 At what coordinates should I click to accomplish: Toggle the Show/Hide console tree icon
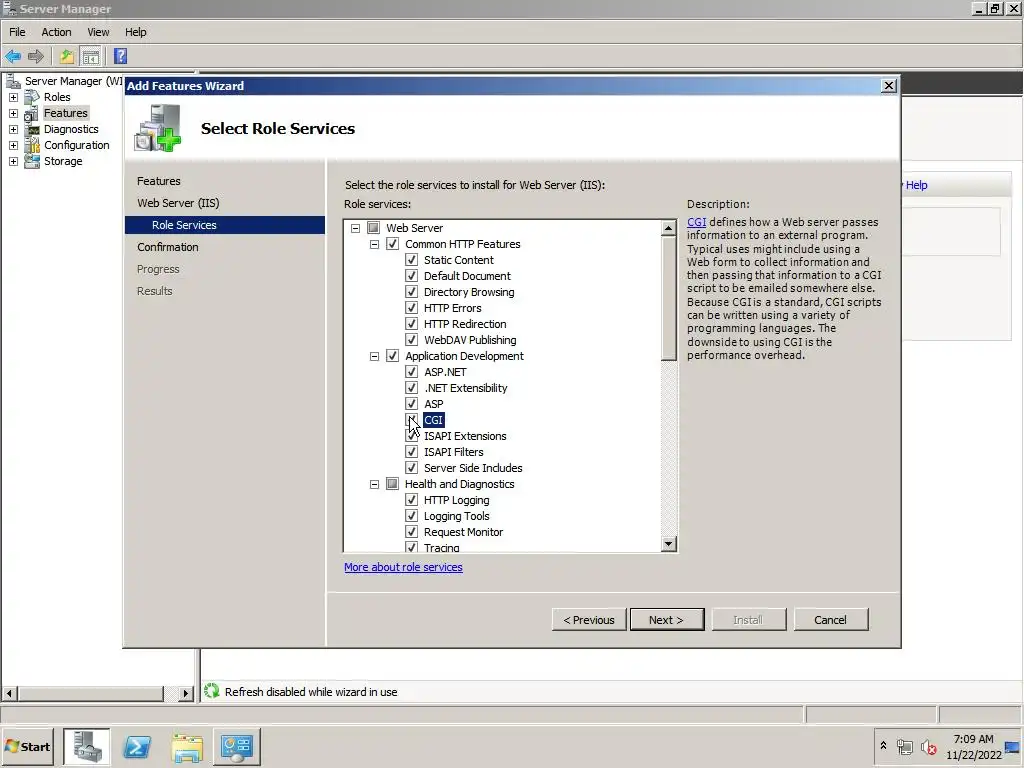coord(91,57)
